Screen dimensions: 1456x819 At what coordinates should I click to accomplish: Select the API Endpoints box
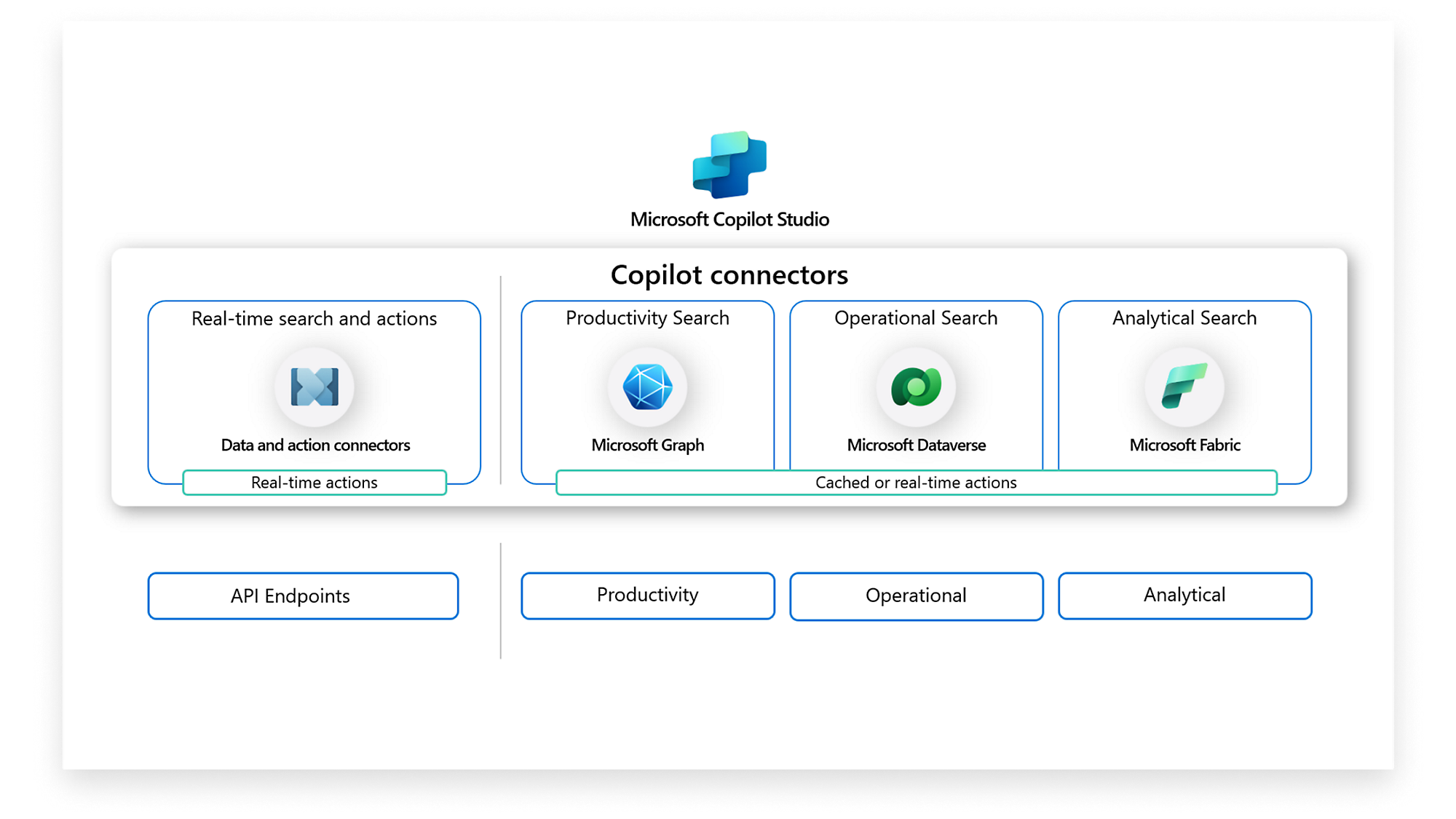(x=303, y=596)
